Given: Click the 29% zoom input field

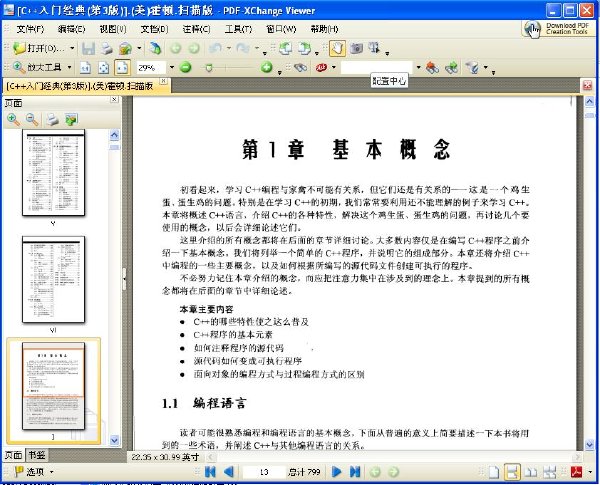Looking at the screenshot, I should coord(151,68).
